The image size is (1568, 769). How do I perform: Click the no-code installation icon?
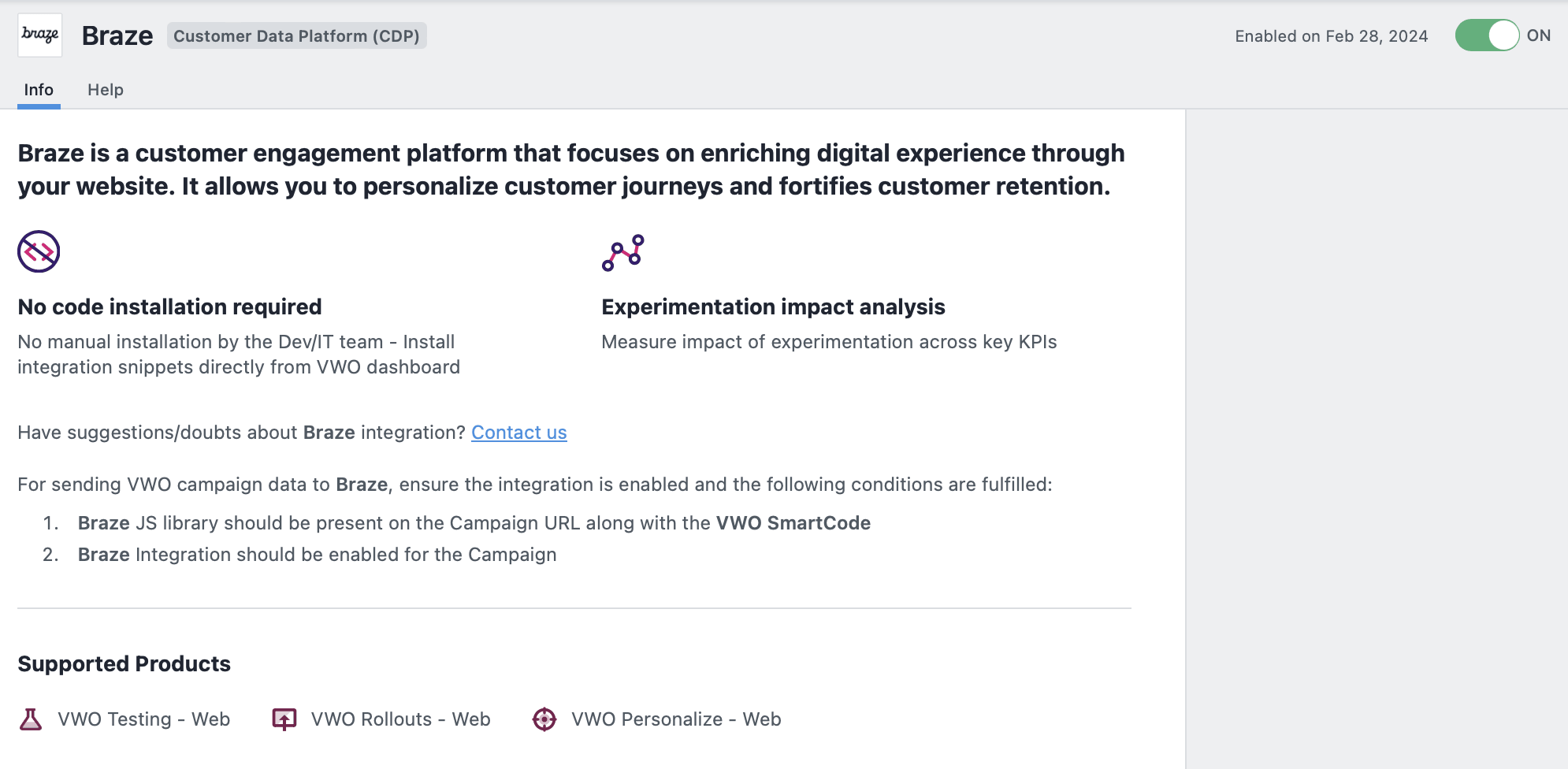(x=39, y=251)
